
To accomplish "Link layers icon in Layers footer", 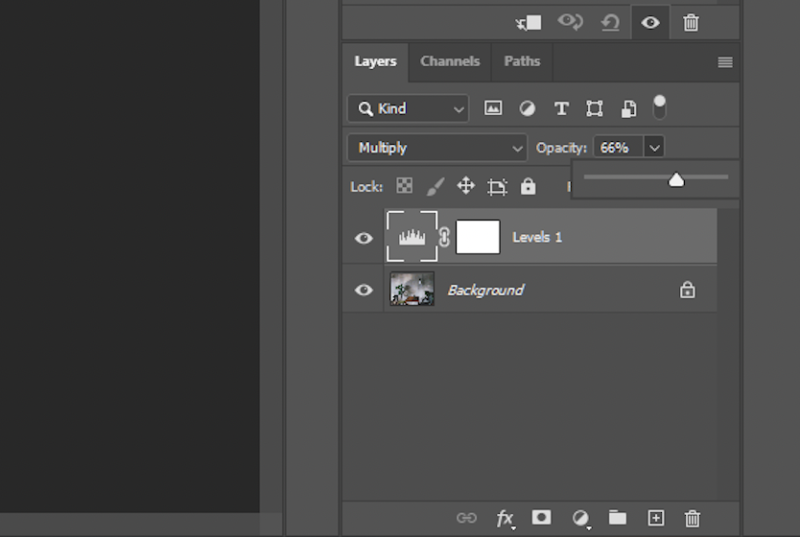I will pyautogui.click(x=466, y=518).
